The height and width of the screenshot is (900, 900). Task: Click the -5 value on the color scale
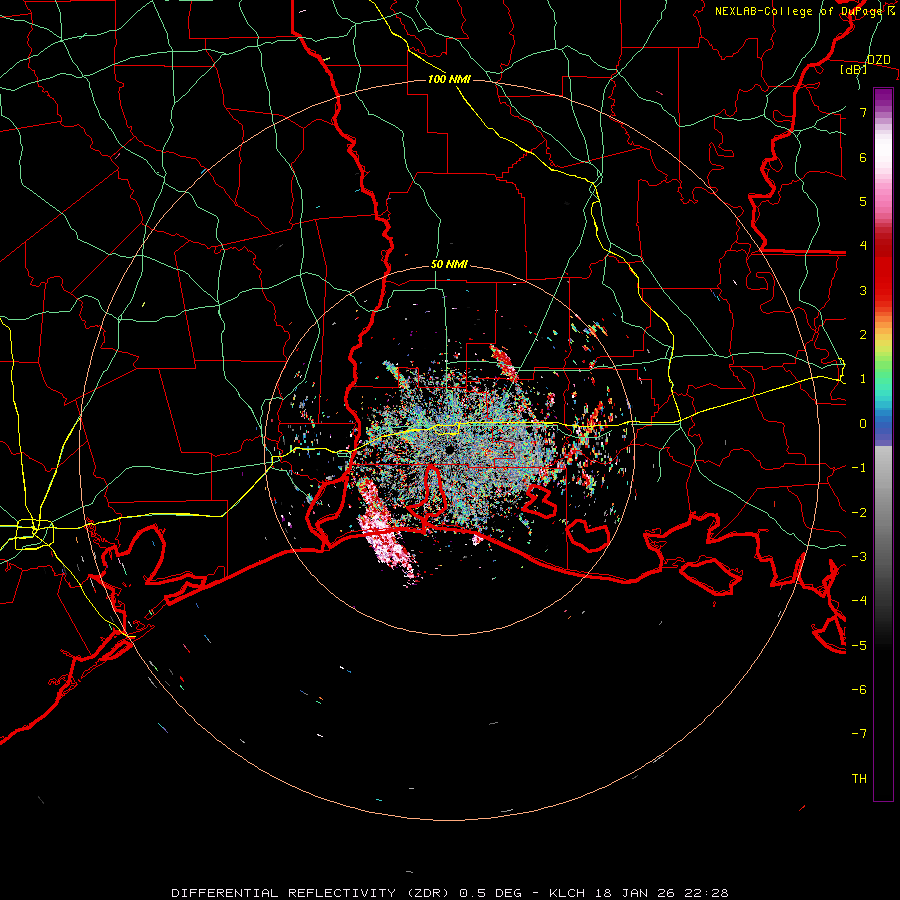[859, 646]
